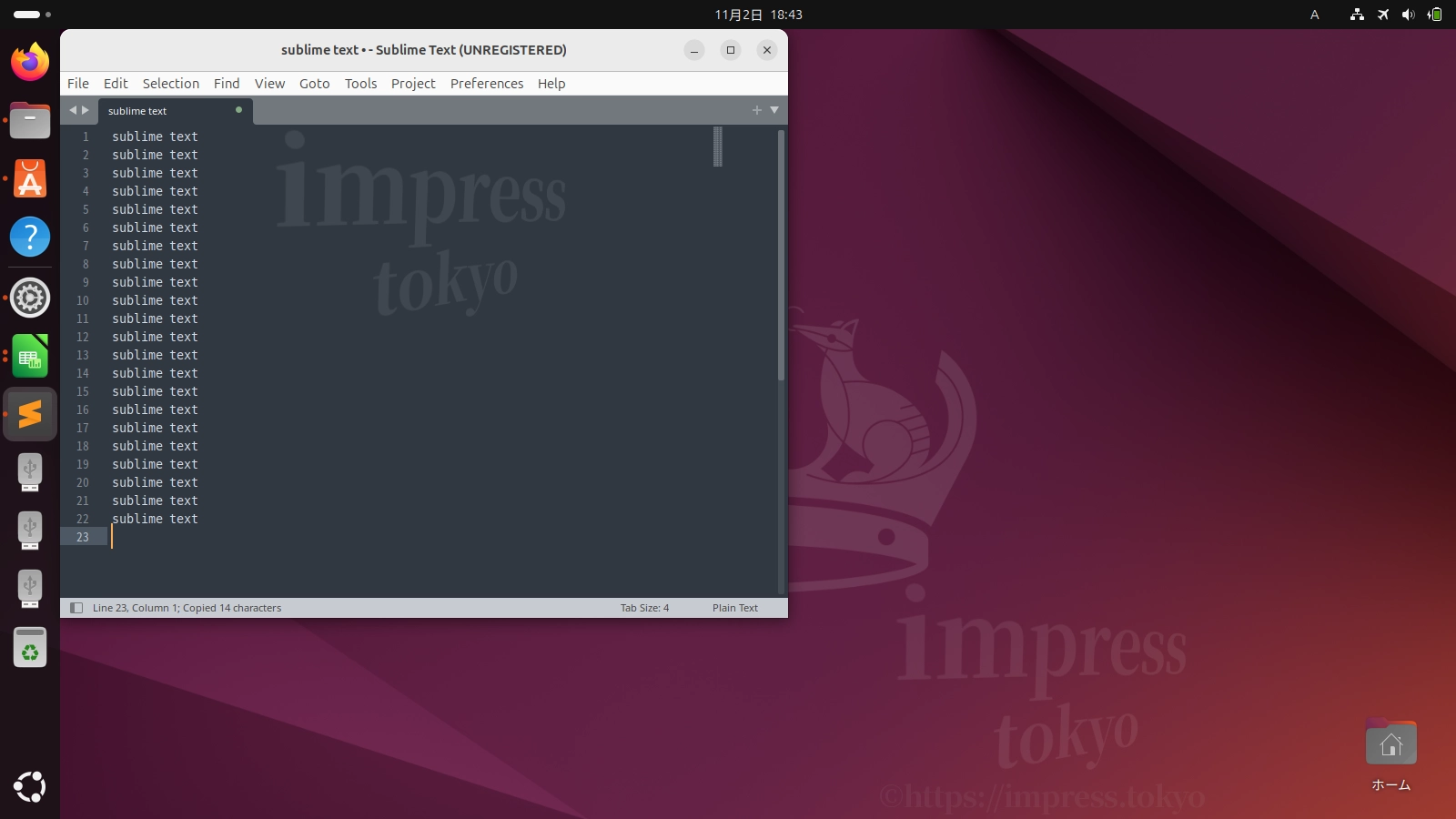Place cursor in 'sublime text' on line 5
Image resolution: width=1456 pixels, height=819 pixels.
point(155,209)
